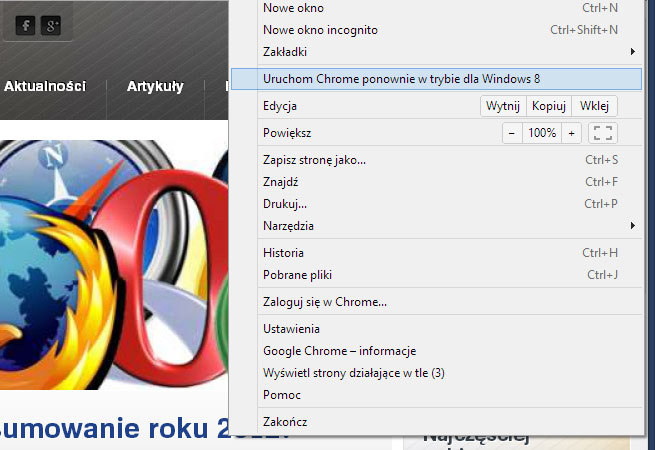Open Aktualności tab on the website
Image resolution: width=655 pixels, height=450 pixels.
45,86
